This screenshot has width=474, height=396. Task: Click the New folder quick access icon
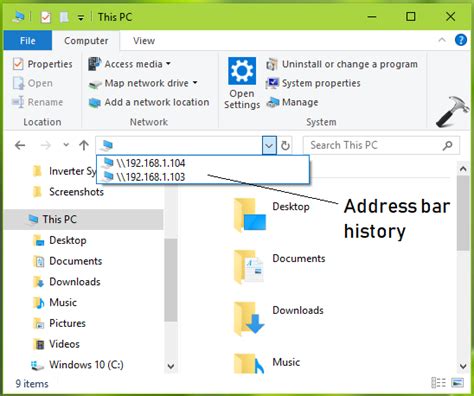pyautogui.click(x=64, y=17)
